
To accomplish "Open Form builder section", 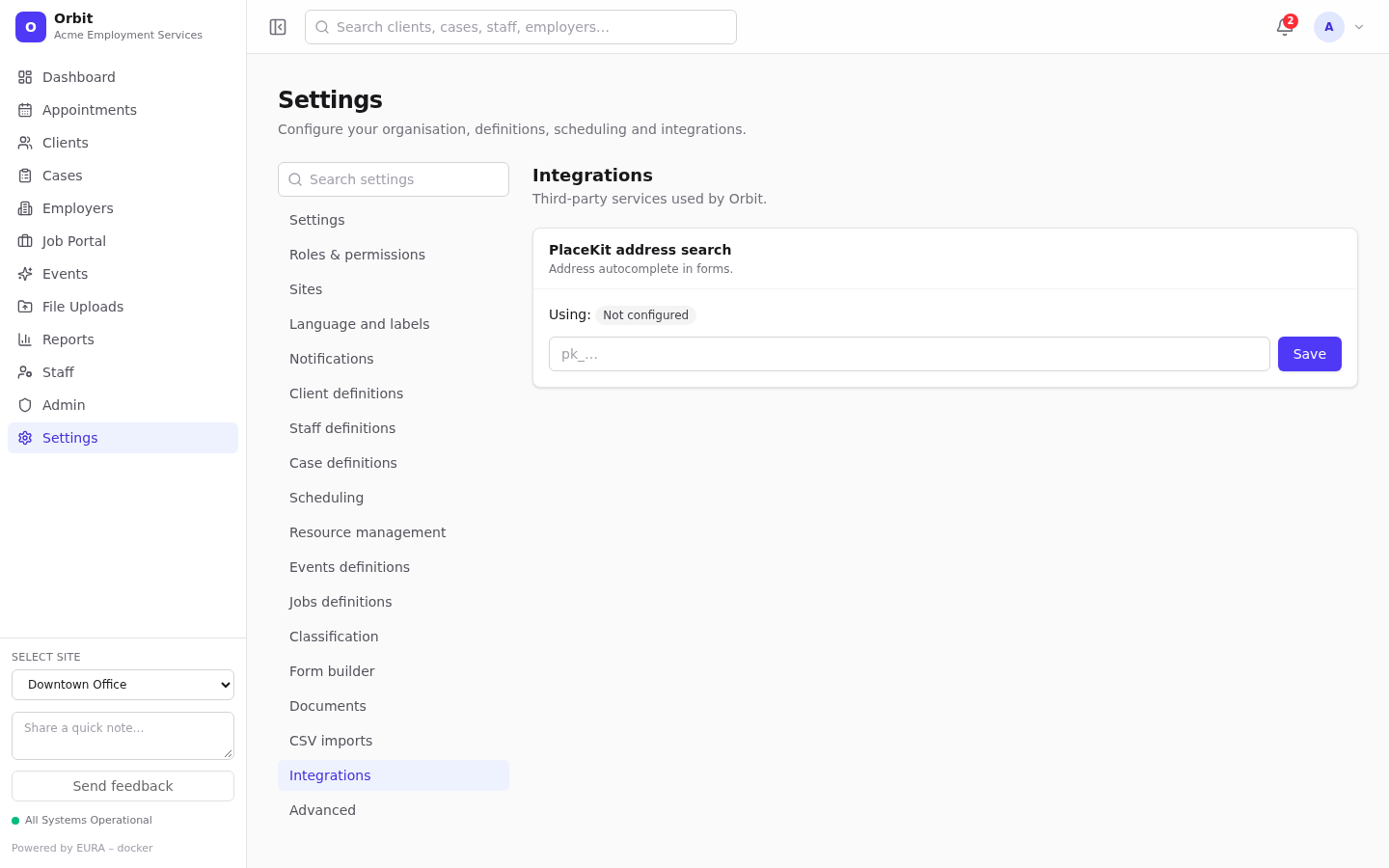I will pos(394,671).
